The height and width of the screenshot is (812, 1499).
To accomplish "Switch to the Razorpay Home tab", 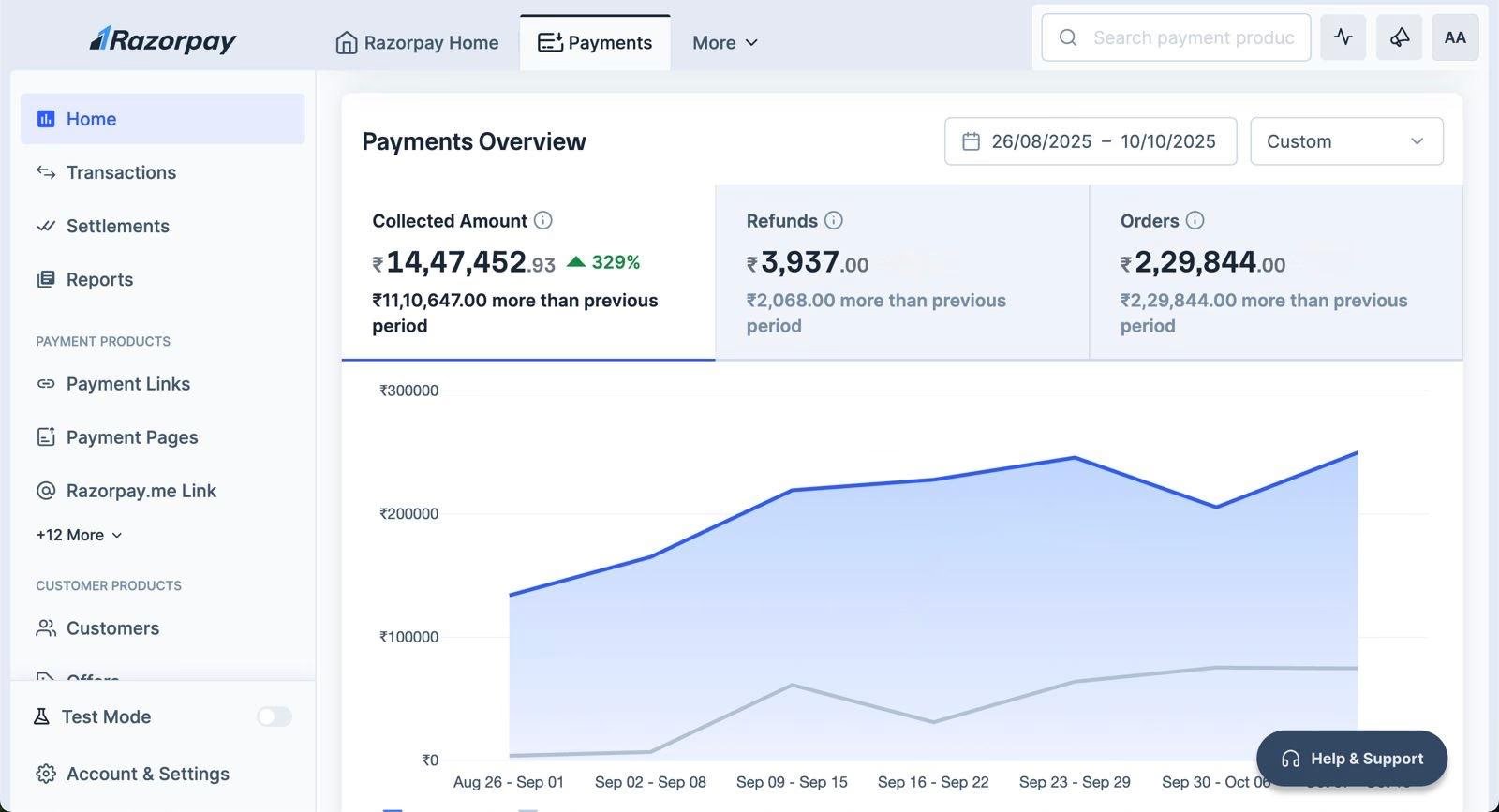I will [x=418, y=42].
